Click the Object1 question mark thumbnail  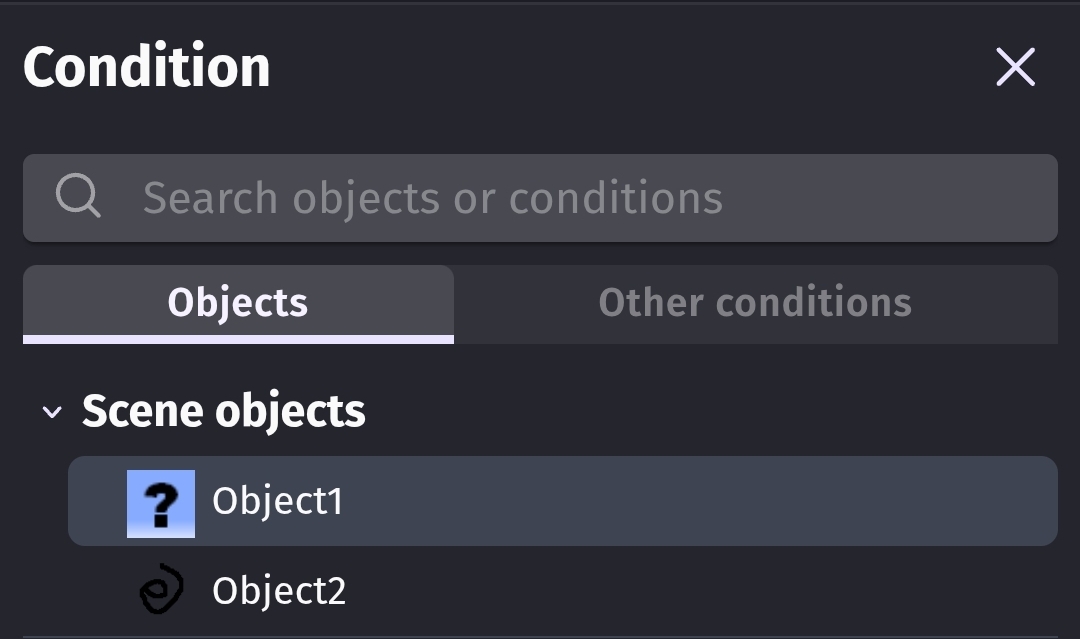[160, 503]
